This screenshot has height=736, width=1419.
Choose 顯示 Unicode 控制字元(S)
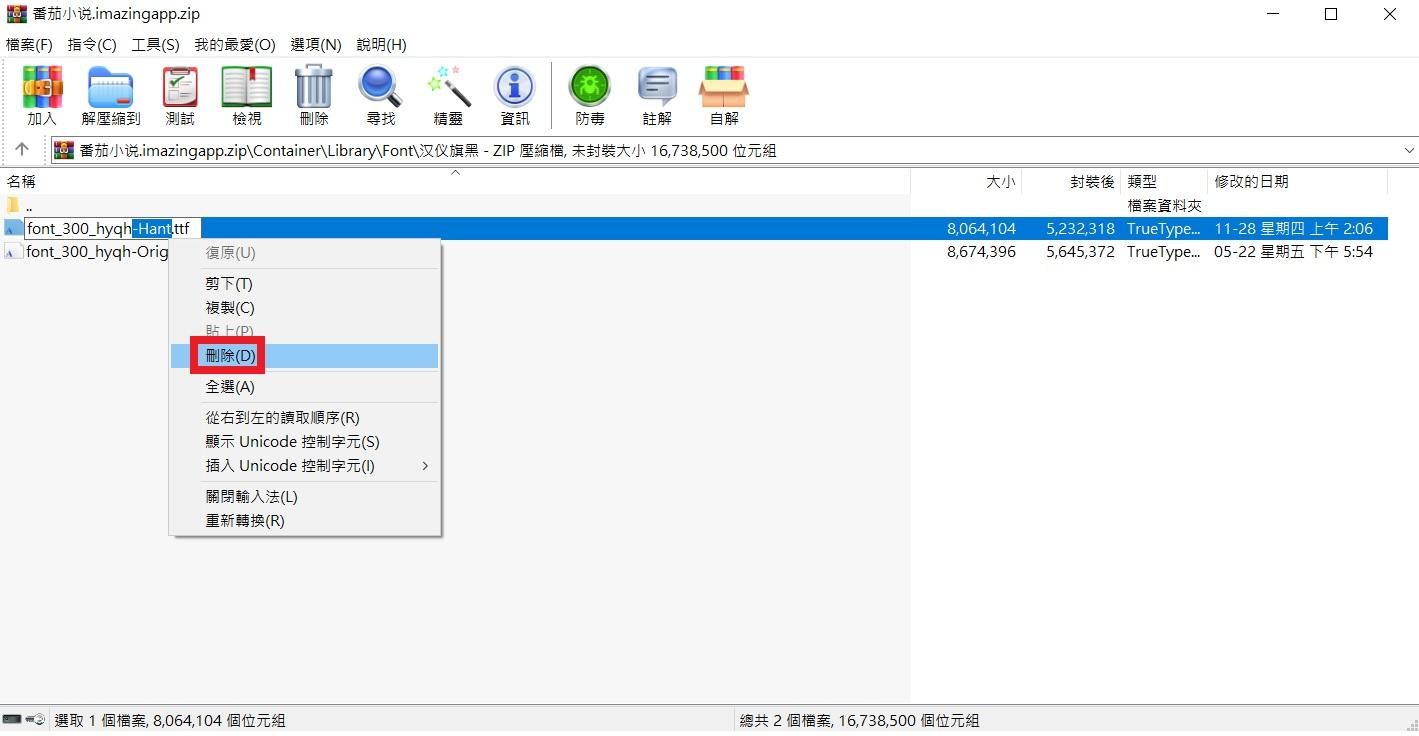[x=304, y=442]
